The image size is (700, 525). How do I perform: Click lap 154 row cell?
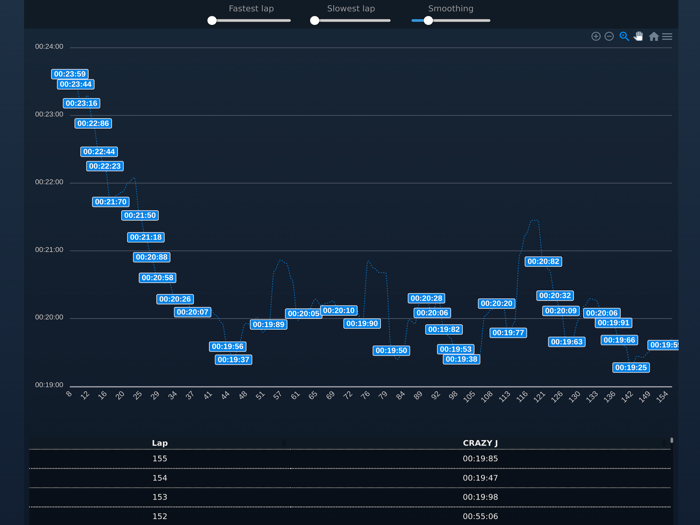(x=159, y=478)
